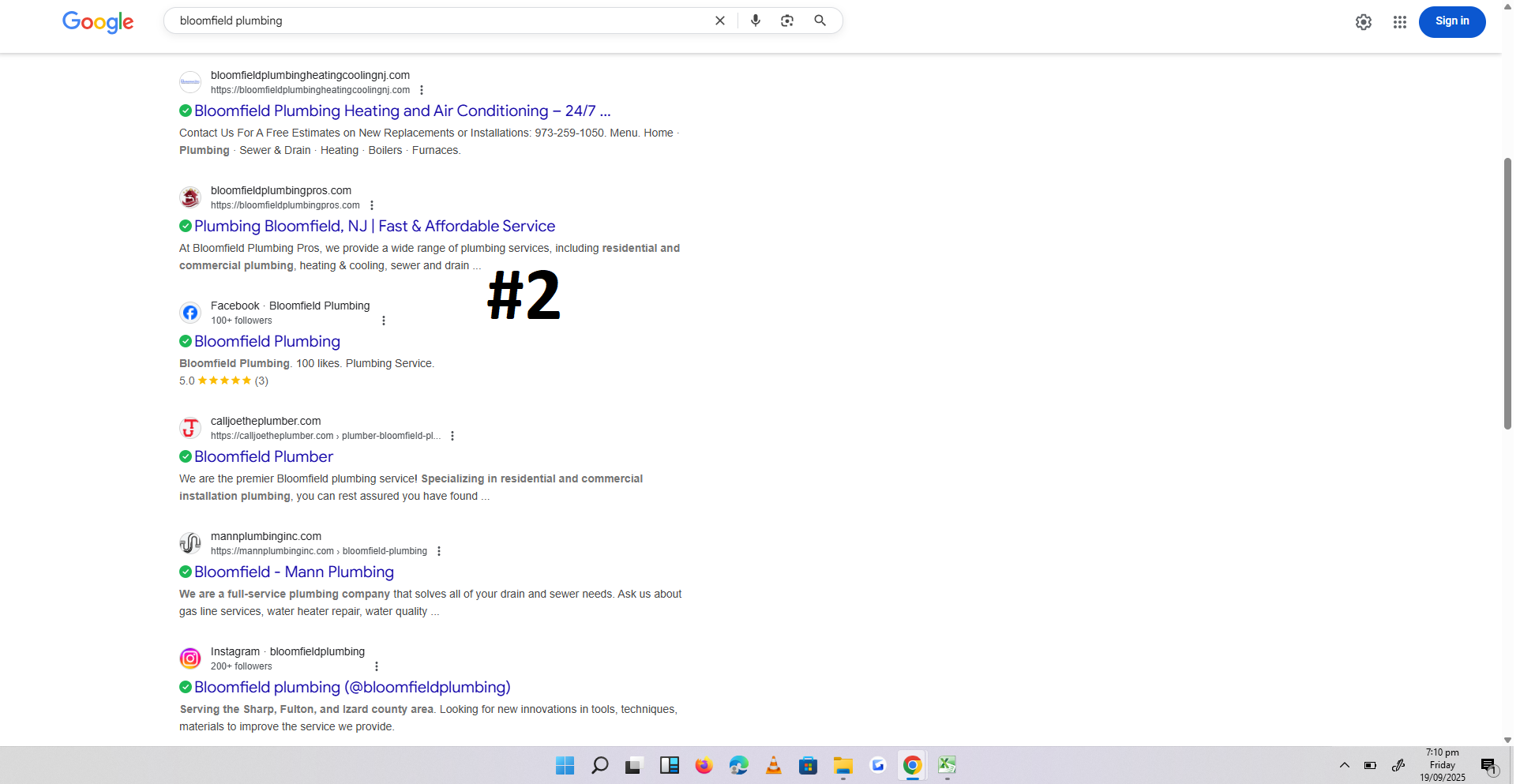Click the calljoetheplumber.com site name
The width and height of the screenshot is (1520, 784).
click(265, 421)
